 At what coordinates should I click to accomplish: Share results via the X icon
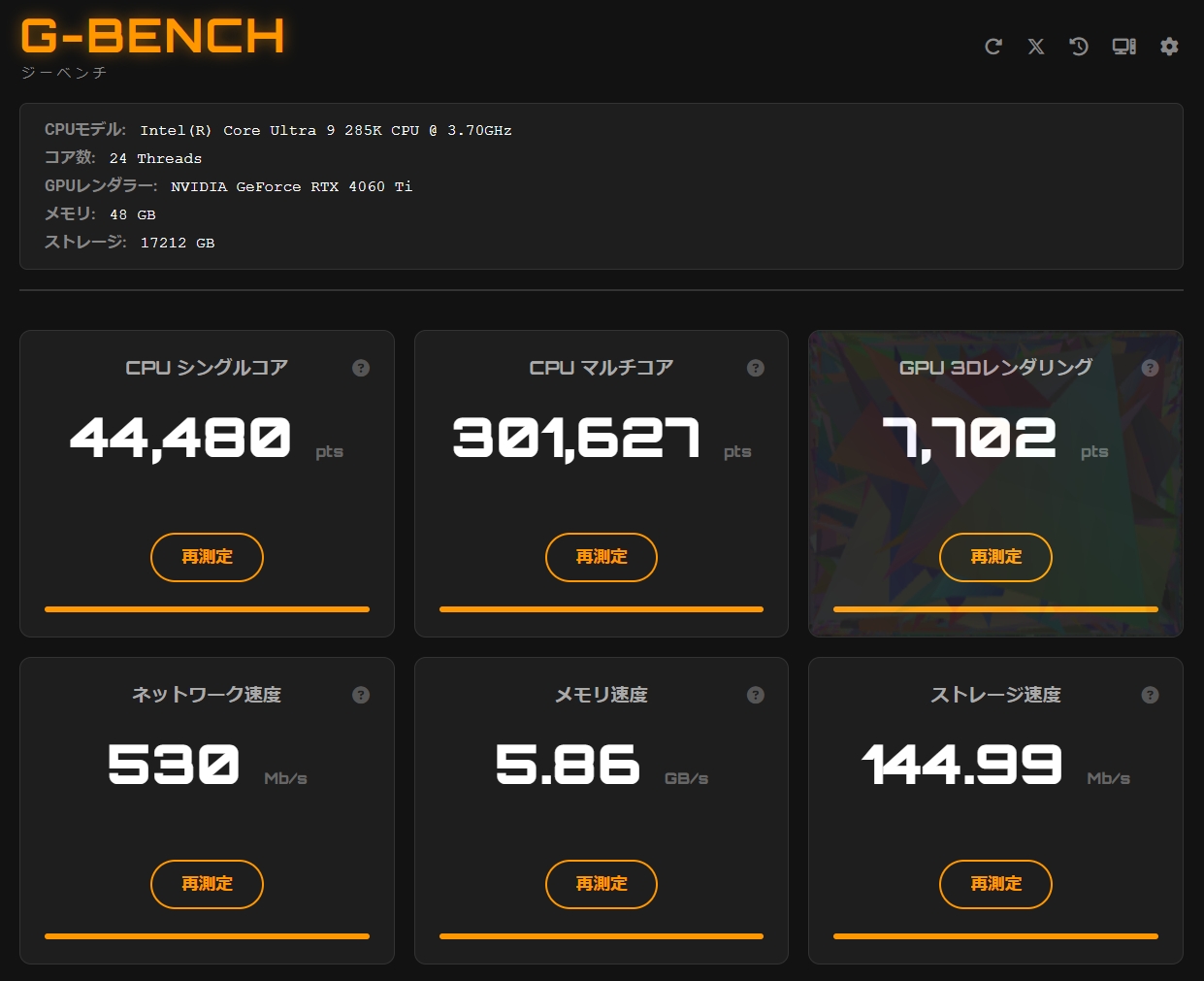point(1035,46)
